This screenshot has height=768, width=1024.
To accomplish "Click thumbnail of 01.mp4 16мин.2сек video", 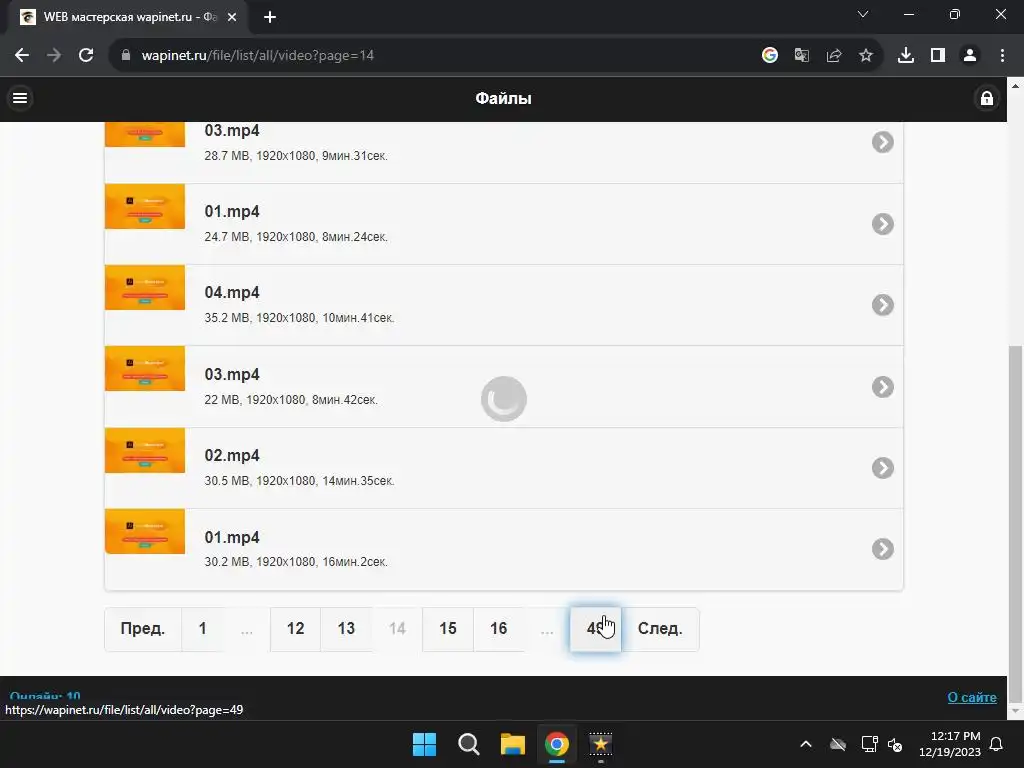I will click(145, 532).
